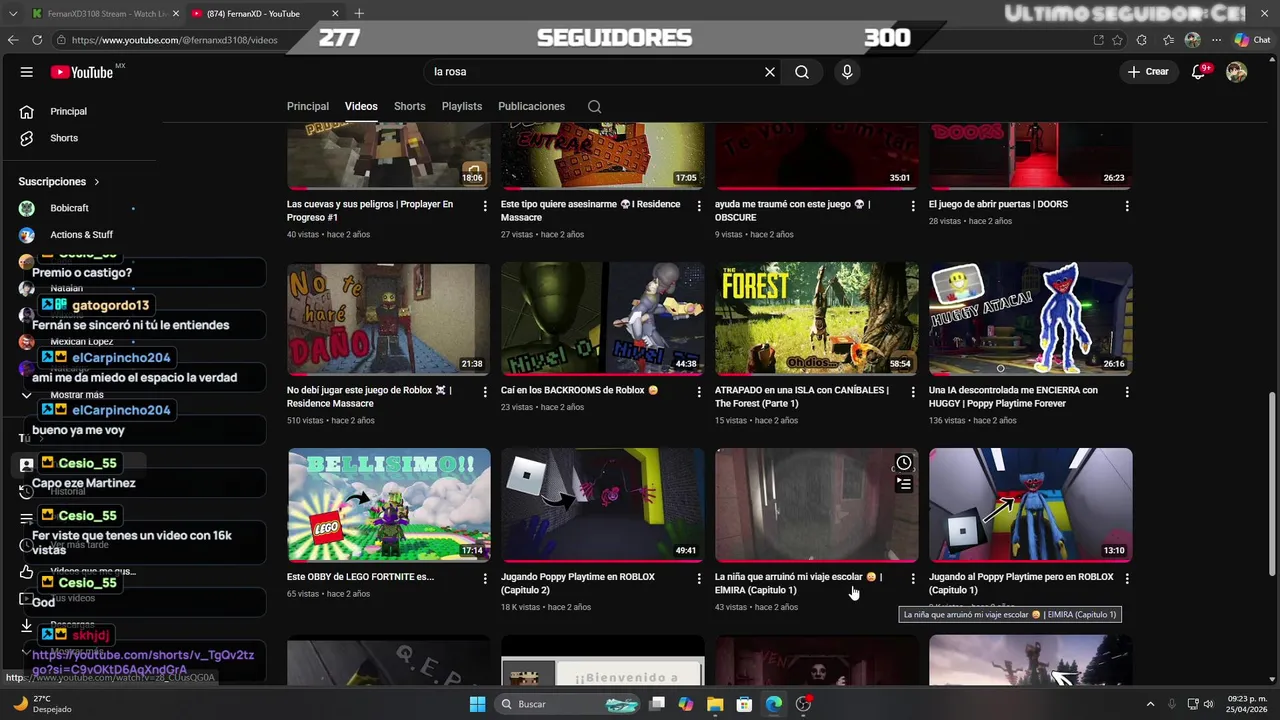The image size is (1280, 720).
Task: Open 'No debí jugar este juego' thumbnail
Action: coord(389,319)
